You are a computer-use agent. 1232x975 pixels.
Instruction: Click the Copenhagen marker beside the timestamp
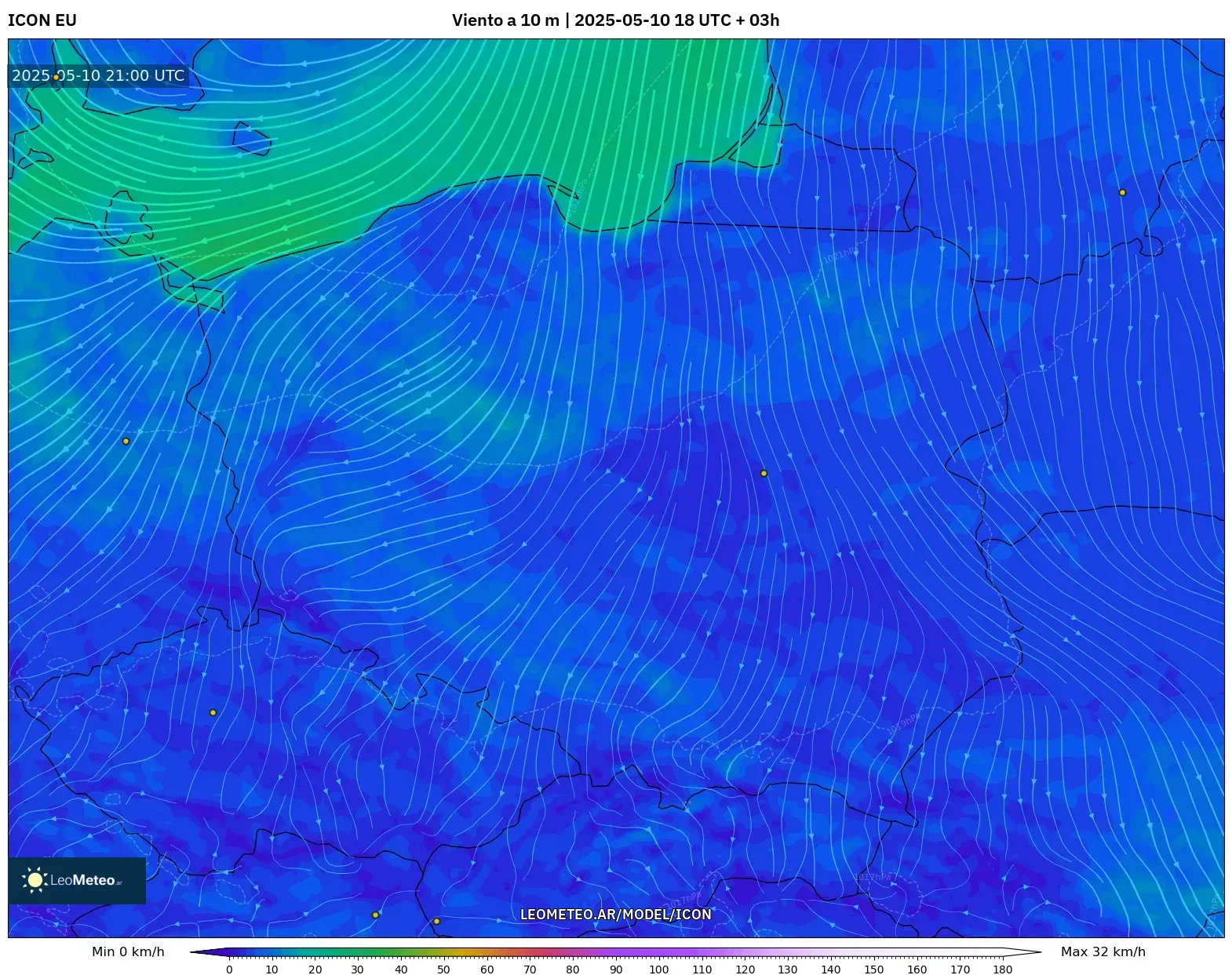(56, 77)
